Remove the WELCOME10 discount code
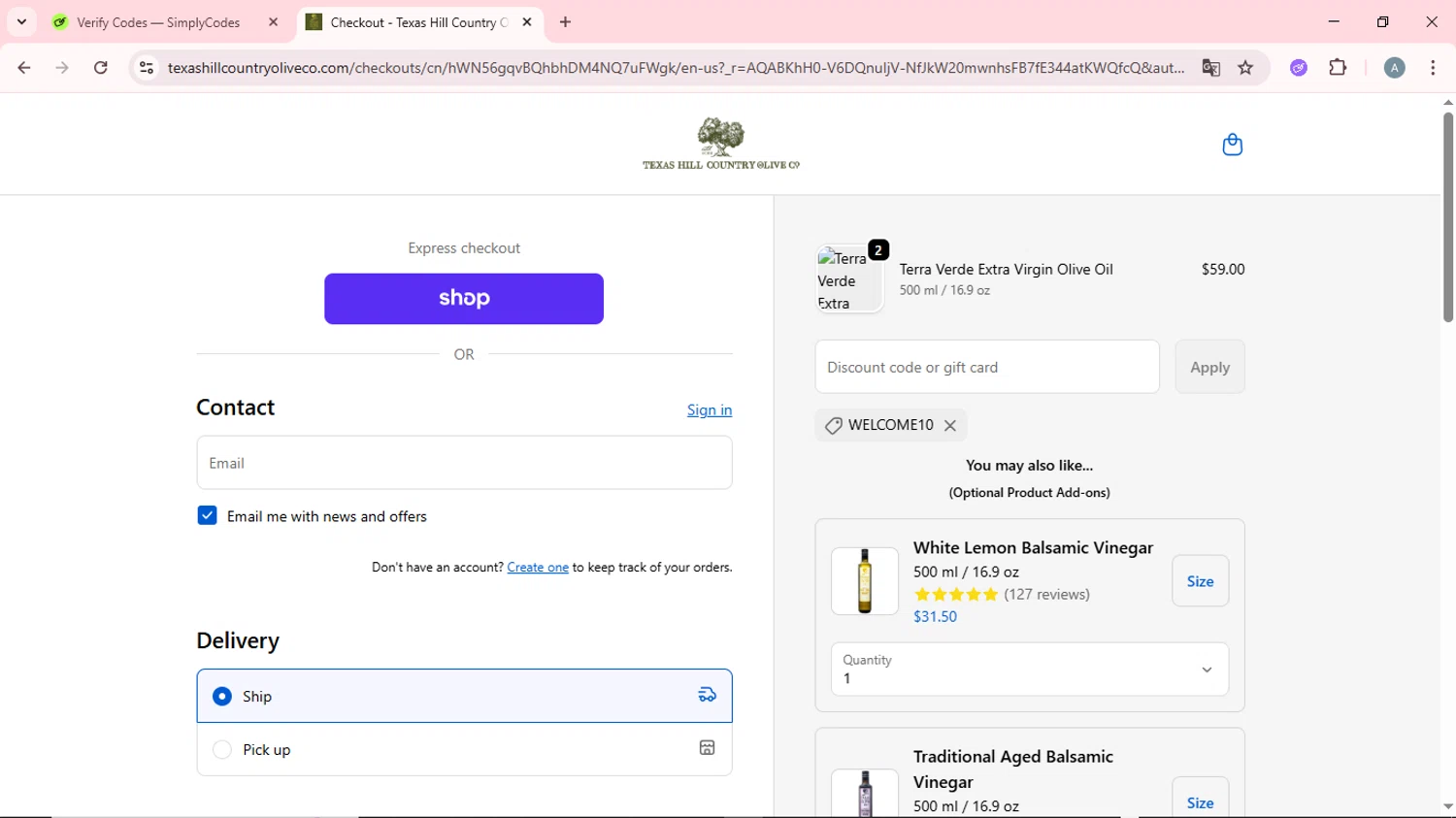The height and width of the screenshot is (818, 1456). (x=950, y=425)
